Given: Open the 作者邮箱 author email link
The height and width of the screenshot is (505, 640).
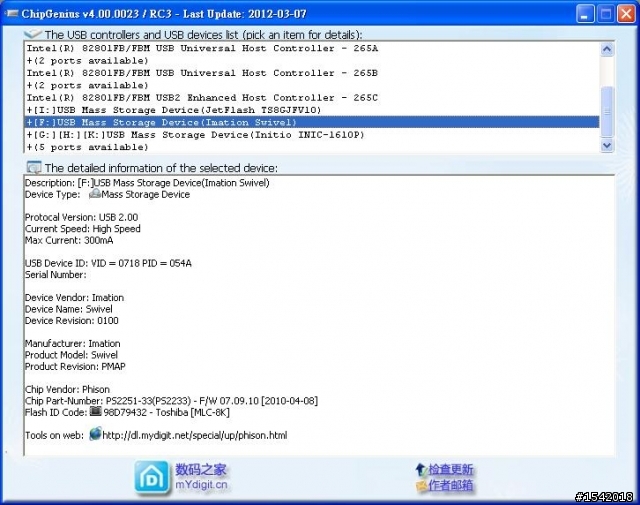Looking at the screenshot, I should [x=451, y=485].
